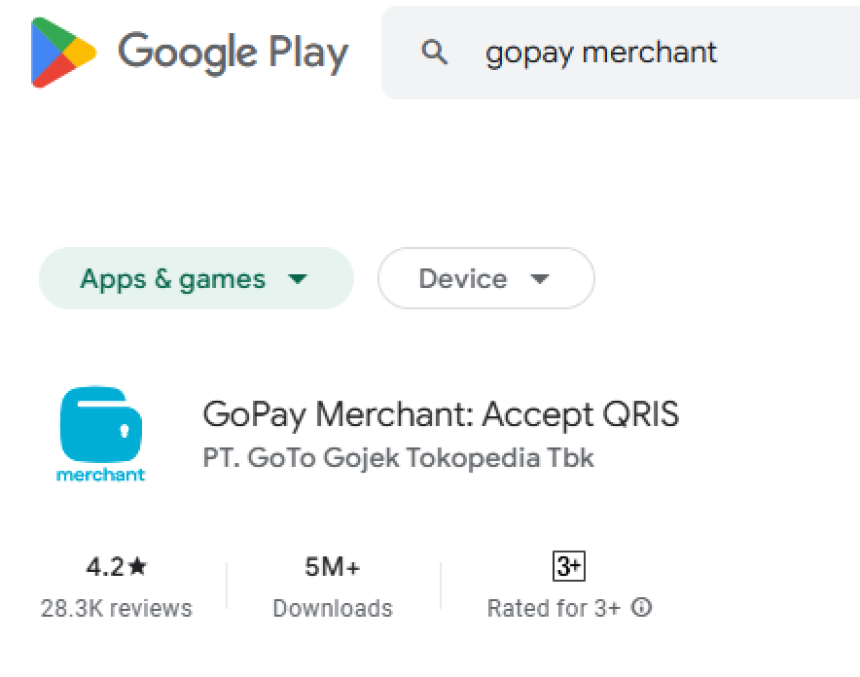Open the content rating info icon

tap(643, 607)
